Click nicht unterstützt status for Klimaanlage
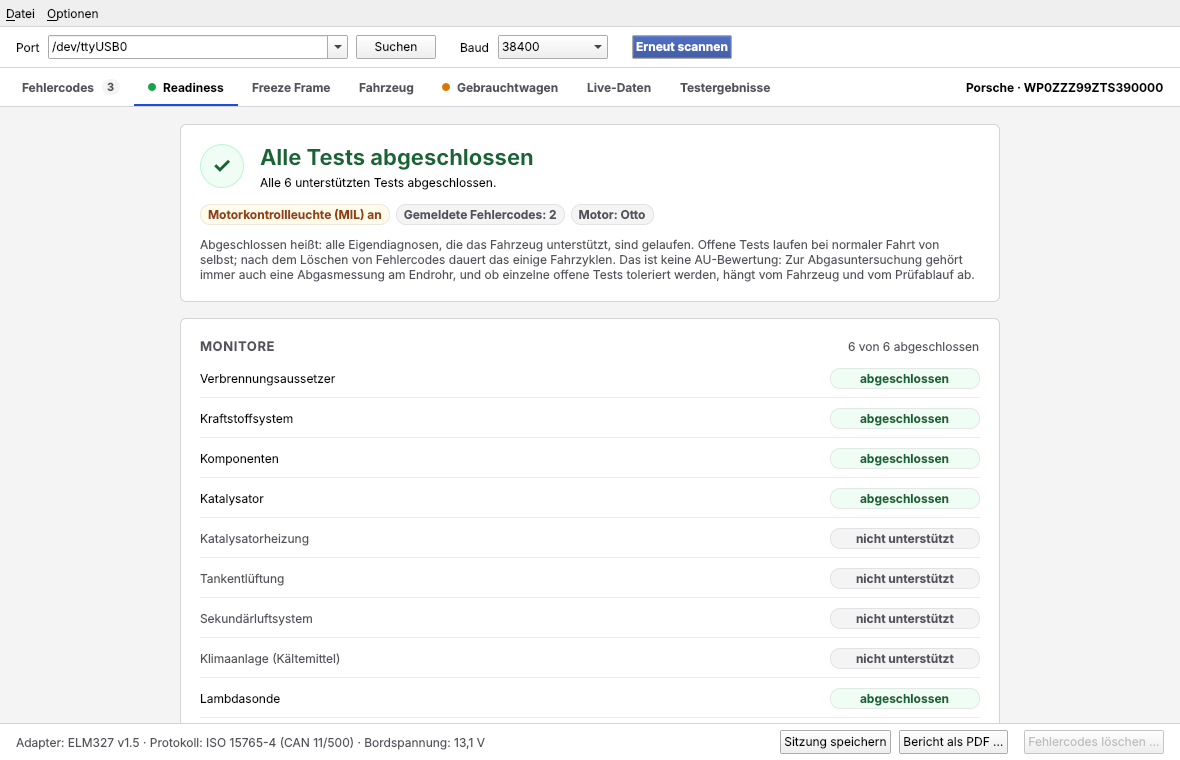Screen dimensions: 1180x760 point(905,658)
